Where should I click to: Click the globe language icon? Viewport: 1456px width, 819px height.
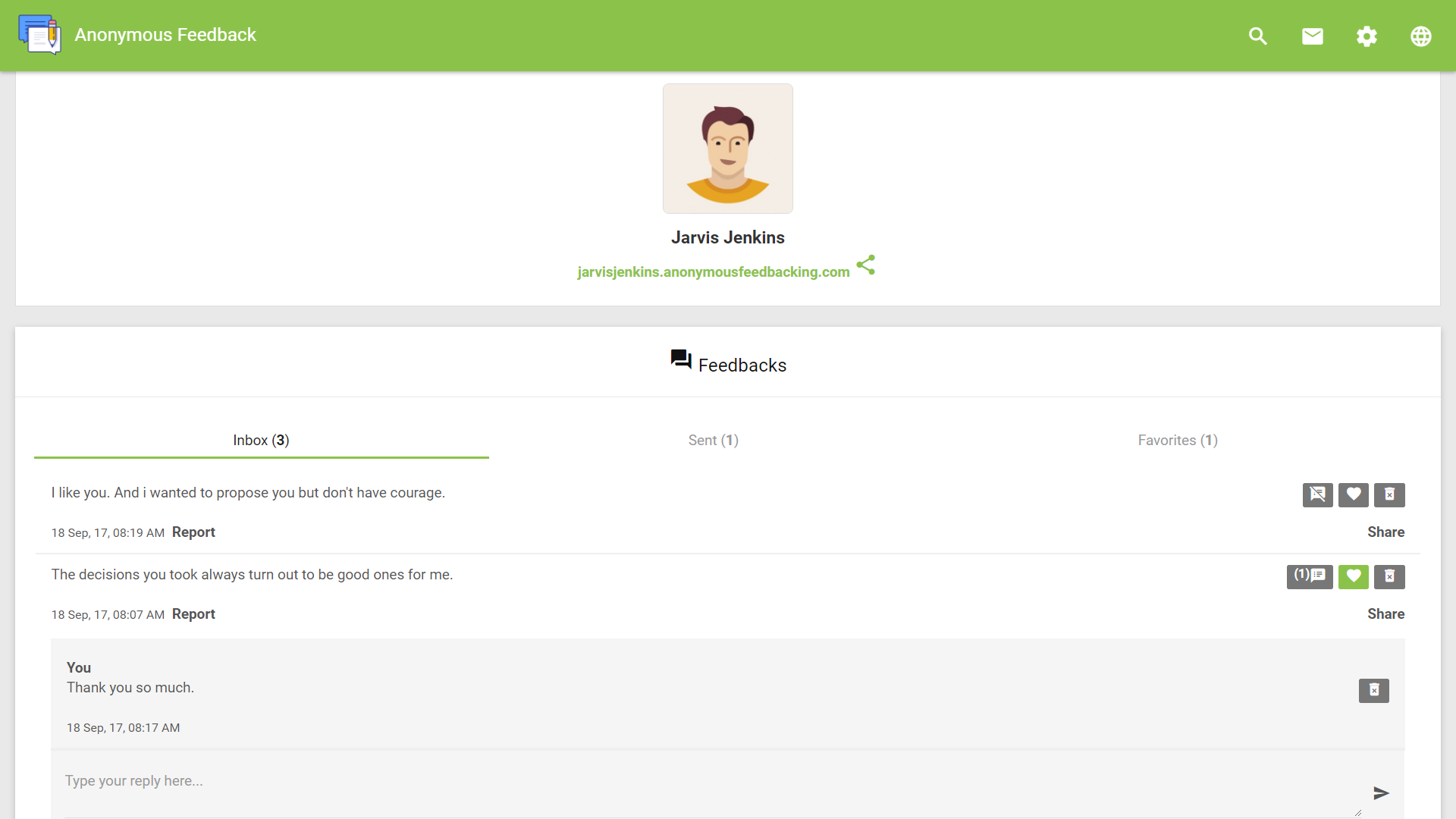tap(1421, 36)
